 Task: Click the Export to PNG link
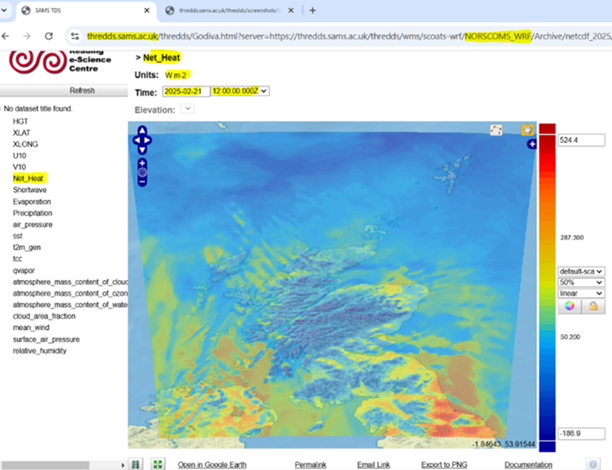449,465
